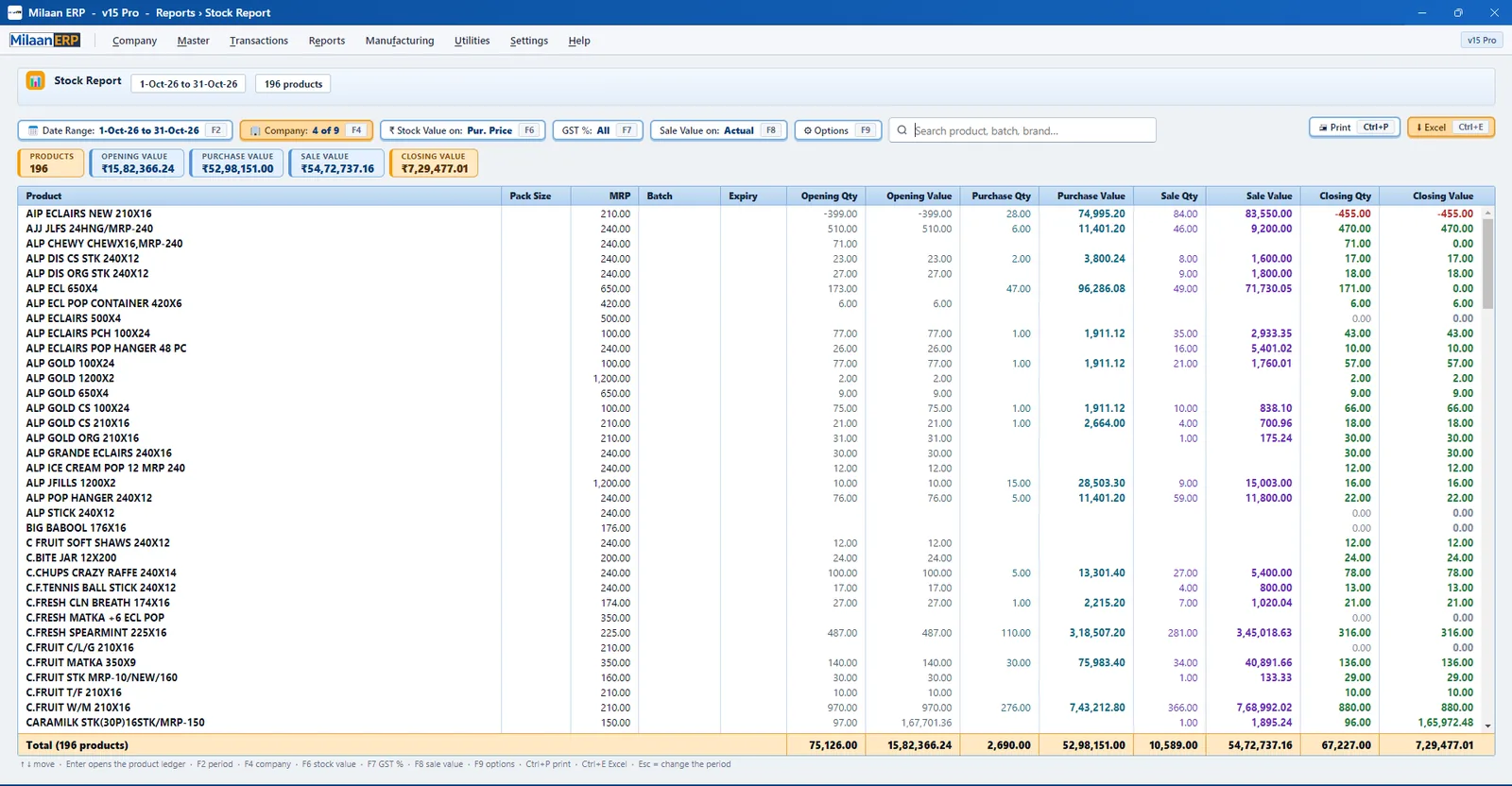Open the Transactions menu
Screen dimensions: 1512x786
[x=259, y=41]
